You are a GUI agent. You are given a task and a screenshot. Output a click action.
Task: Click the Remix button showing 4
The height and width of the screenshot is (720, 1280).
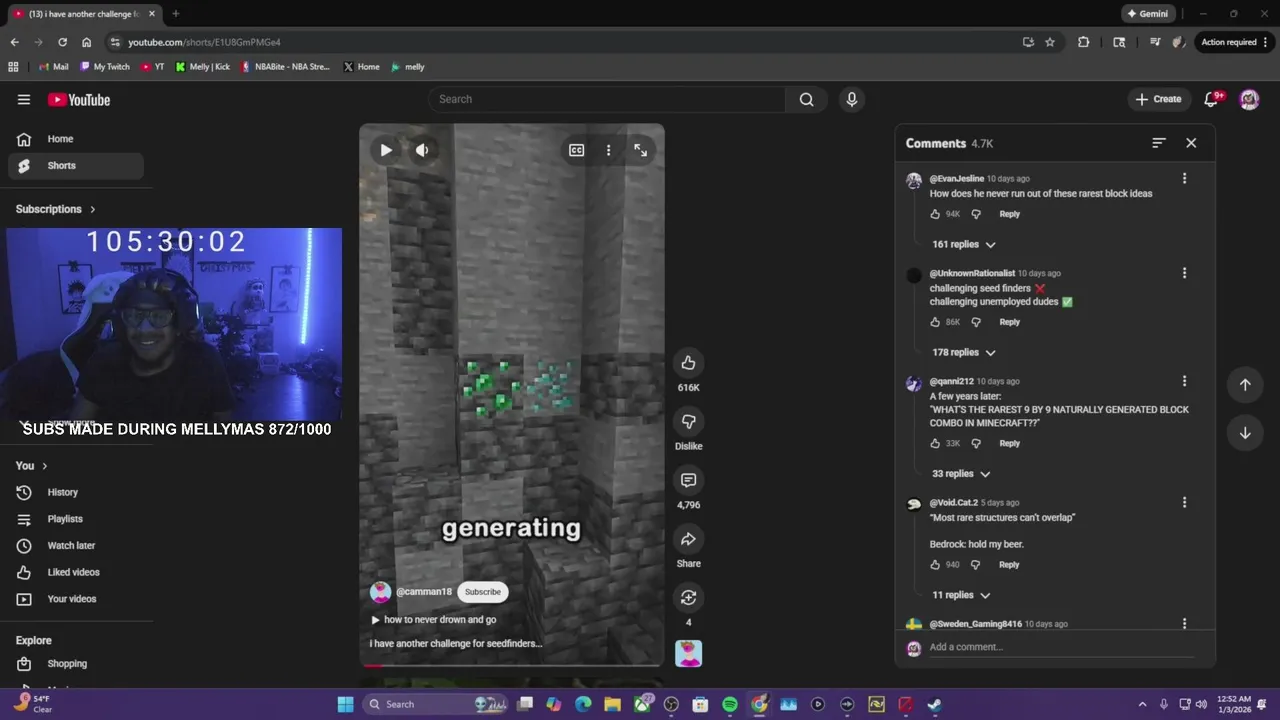[688, 598]
